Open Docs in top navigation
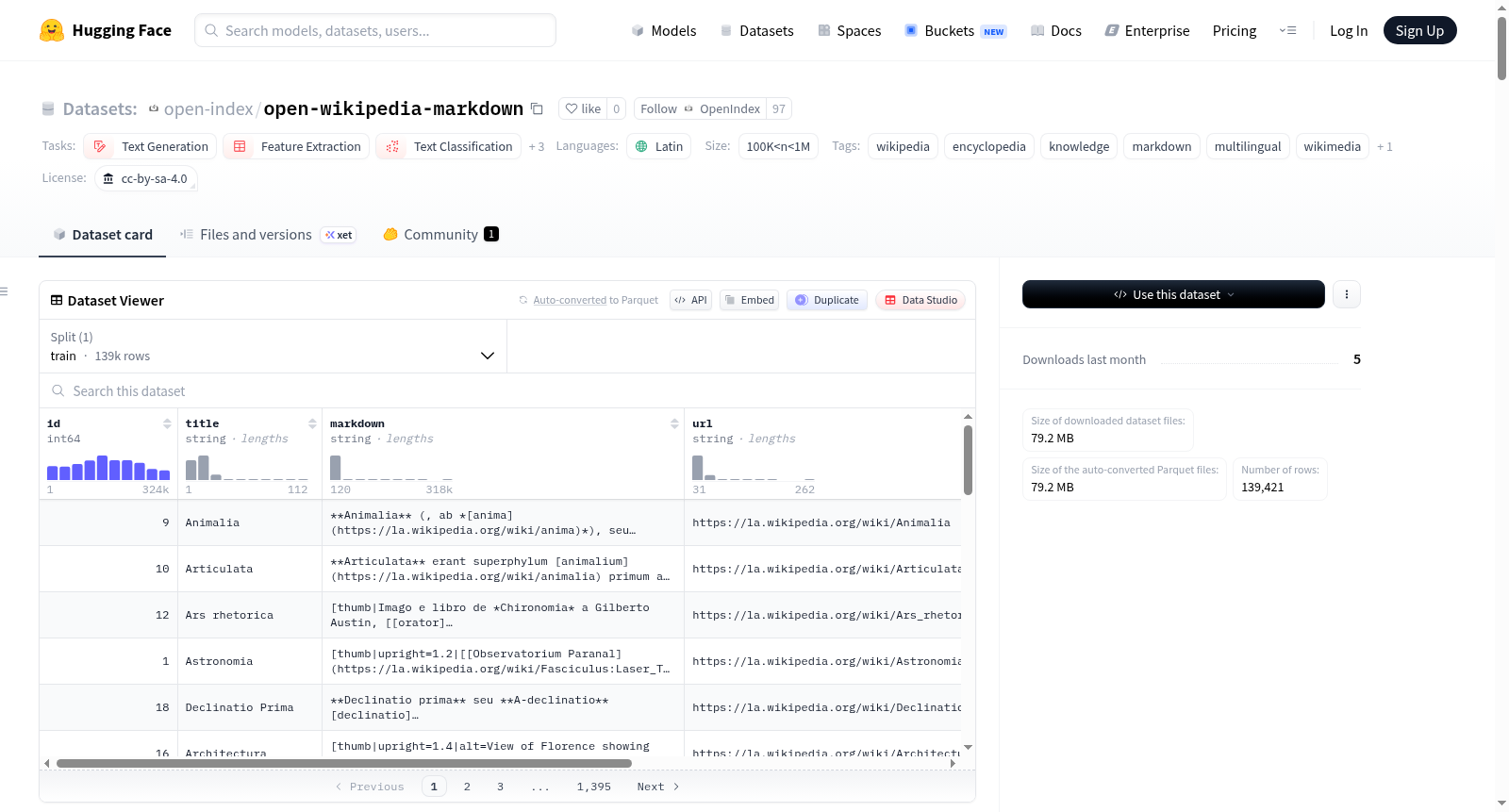Viewport: 1509px width, 812px height. [x=1055, y=30]
